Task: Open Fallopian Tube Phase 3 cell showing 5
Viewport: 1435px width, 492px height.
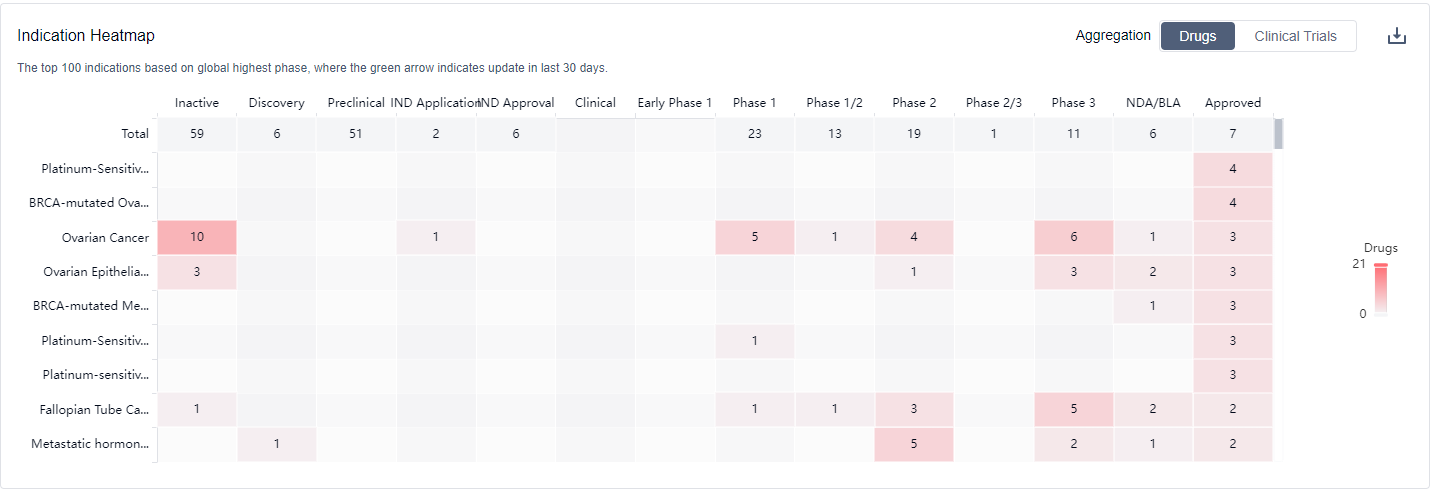Action: coord(1073,409)
